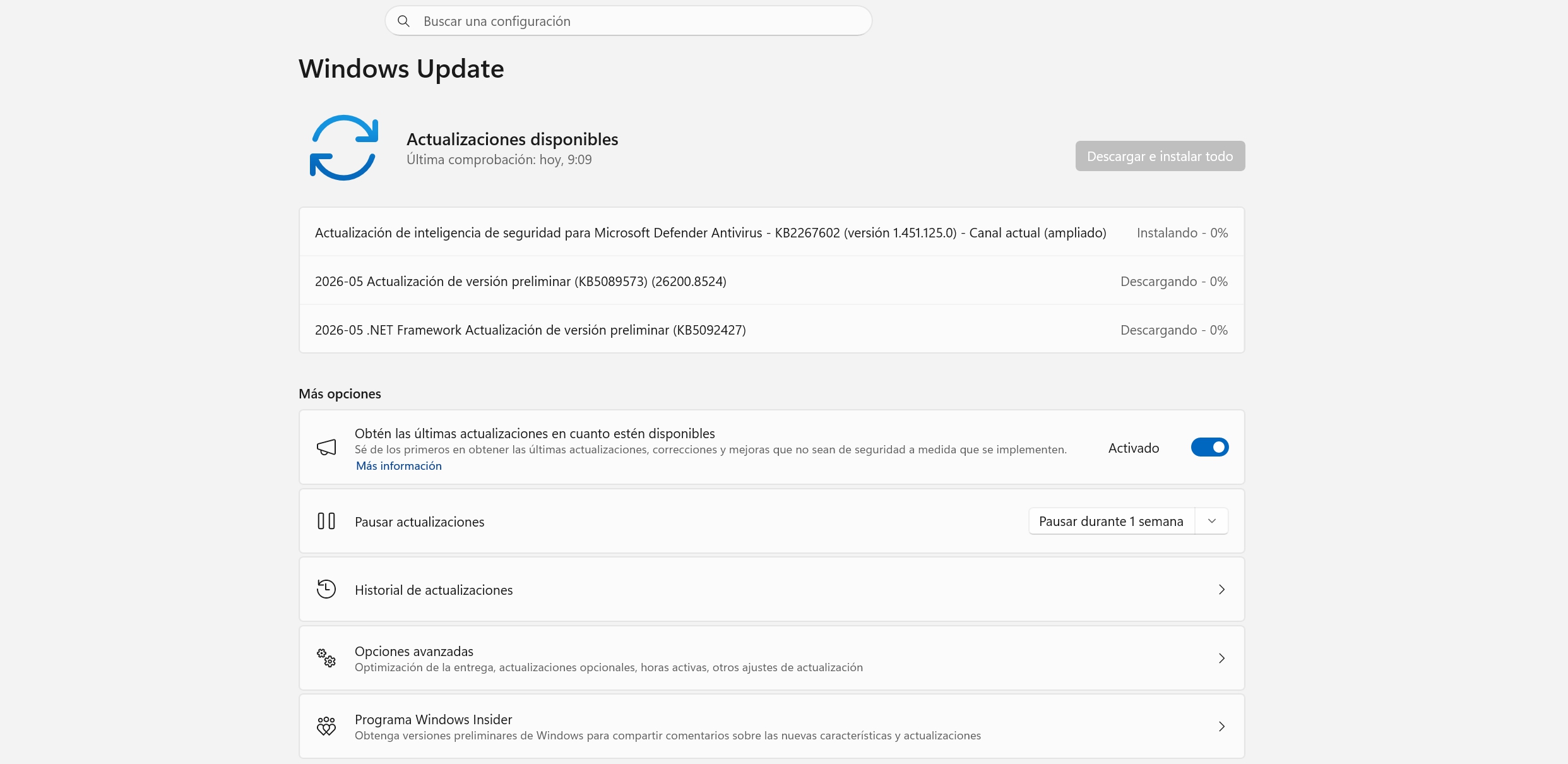
Task: Focus the Buscar una configuración search field
Action: click(x=629, y=21)
